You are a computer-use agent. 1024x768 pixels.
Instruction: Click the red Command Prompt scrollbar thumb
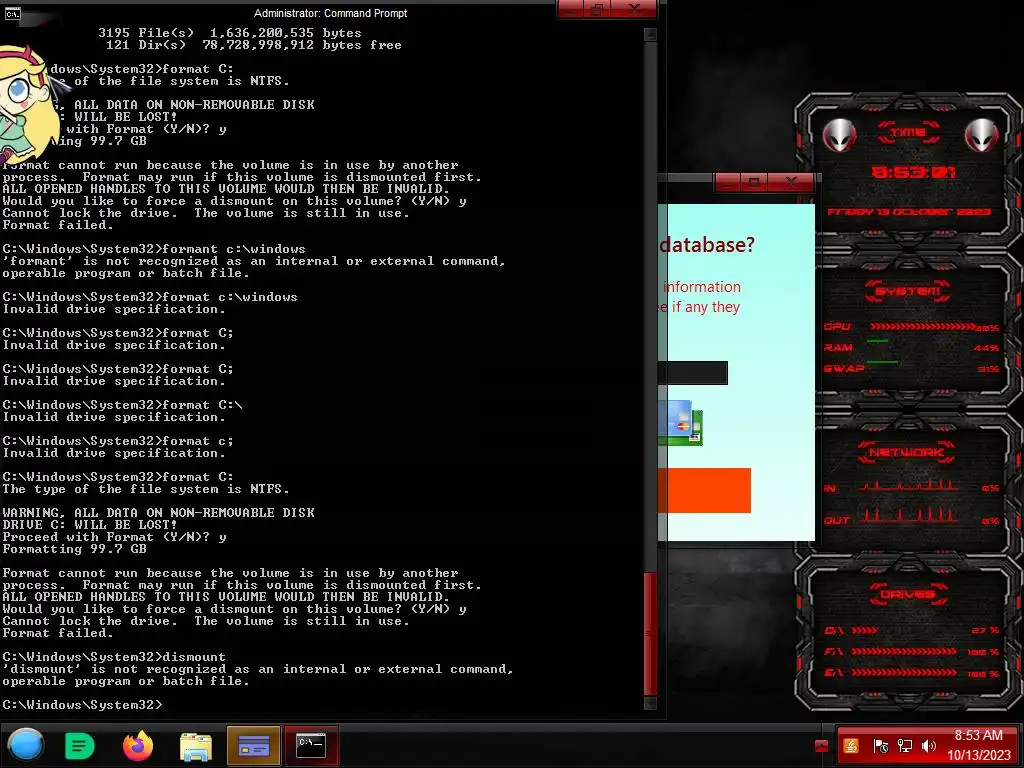click(x=650, y=633)
